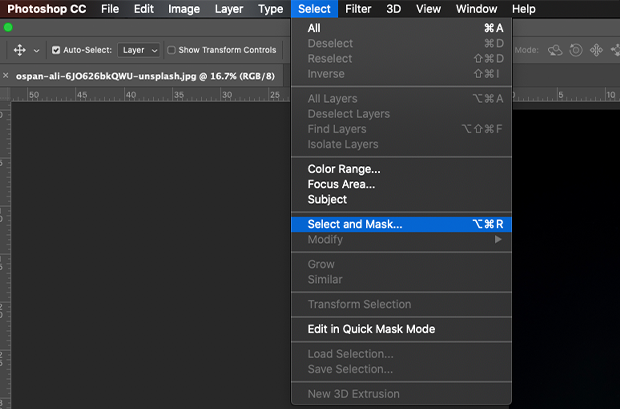Open the Window menu
This screenshot has height=409, width=620.
pos(476,9)
